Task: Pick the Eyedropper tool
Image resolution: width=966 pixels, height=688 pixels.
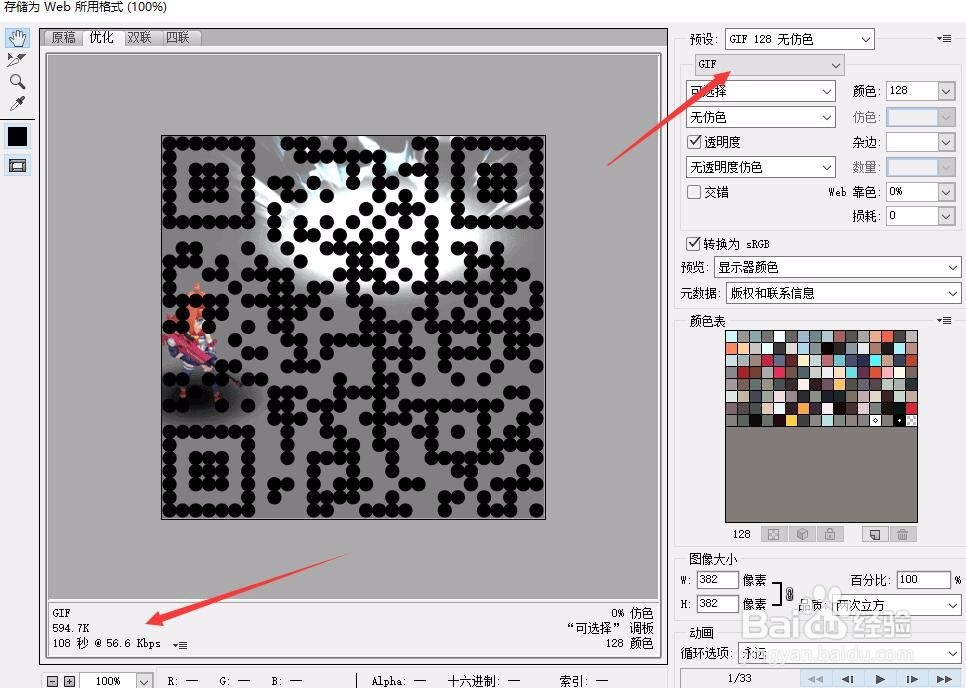Action: pyautogui.click(x=16, y=104)
